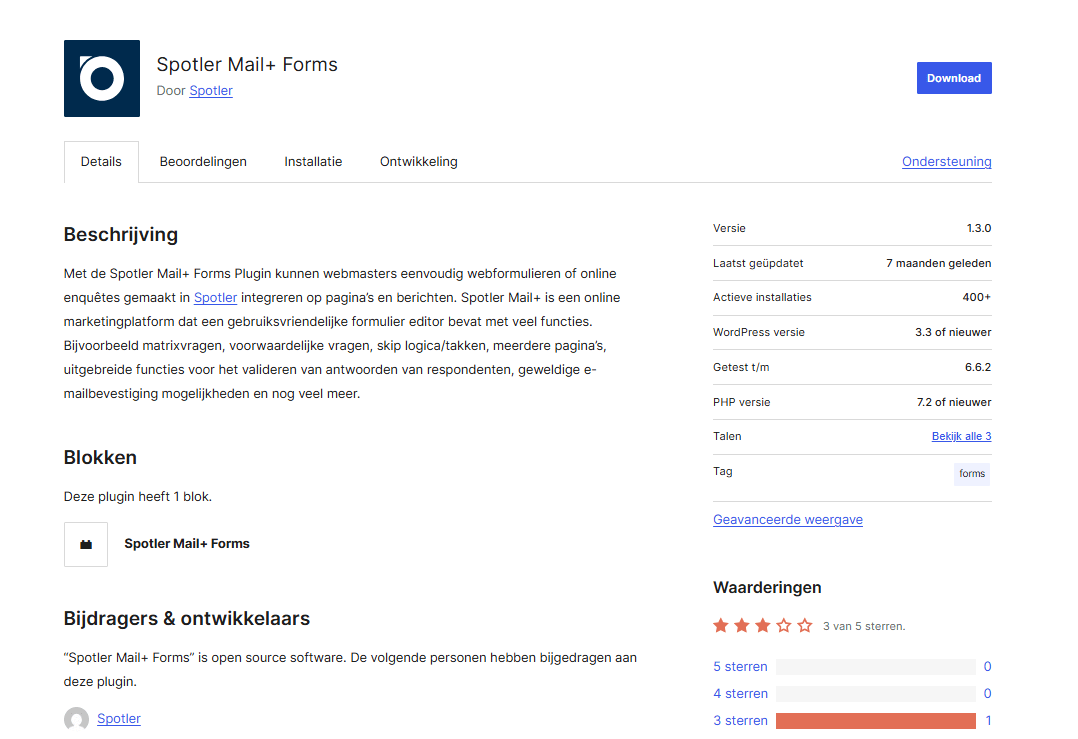Click the '7 maanden geleden' value
Viewport: 1078px width, 739px height.
coord(938,263)
